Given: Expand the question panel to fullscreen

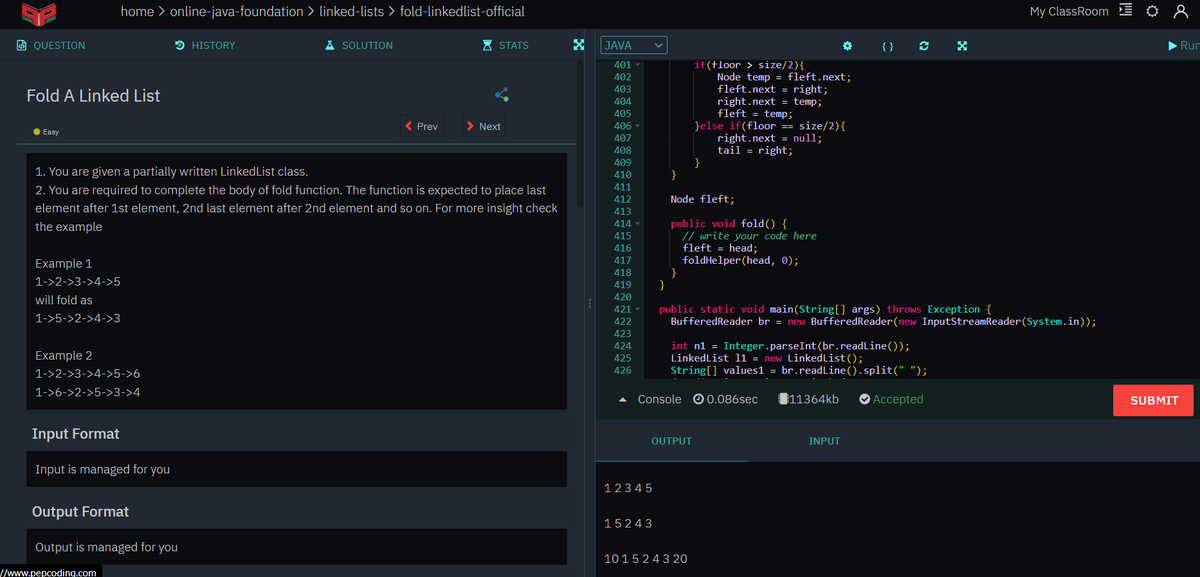Looking at the screenshot, I should click(578, 45).
